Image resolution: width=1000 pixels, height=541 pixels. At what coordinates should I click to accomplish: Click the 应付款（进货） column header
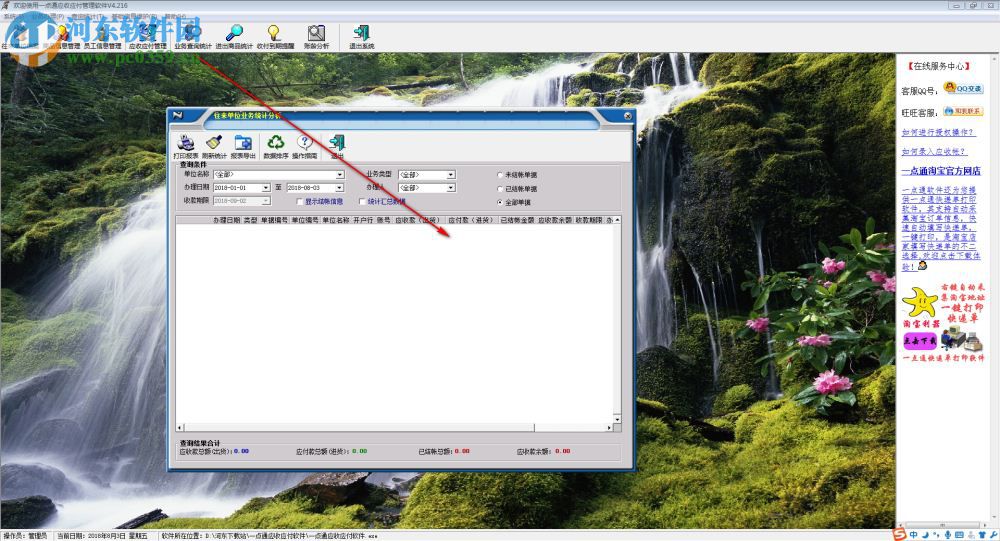coord(471,219)
